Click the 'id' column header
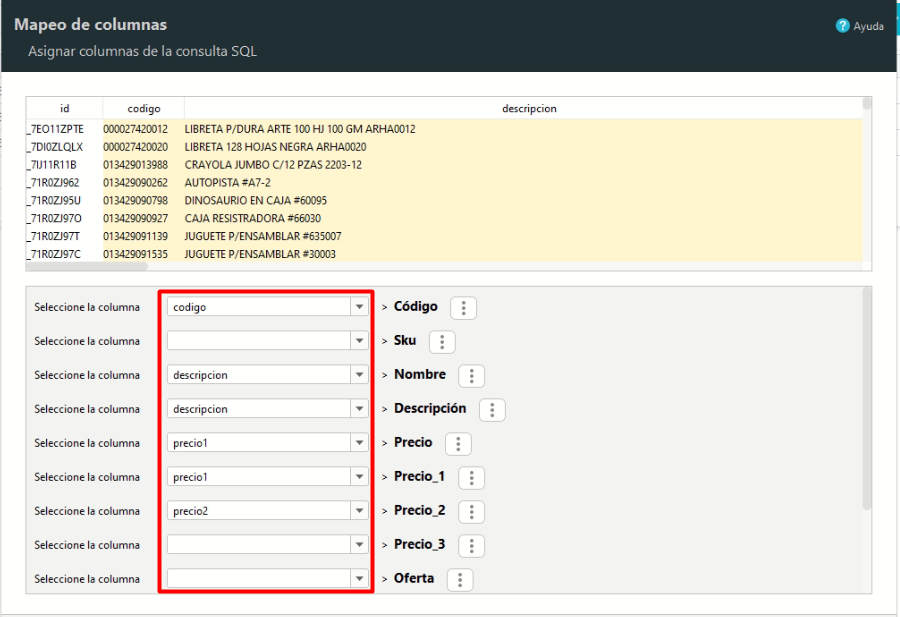This screenshot has width=900, height=617. tap(64, 108)
